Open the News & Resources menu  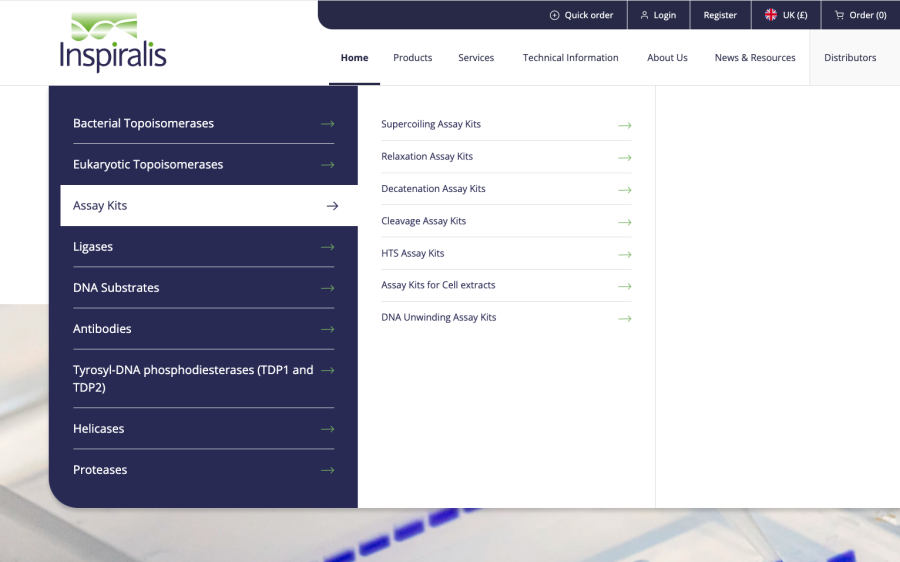point(755,58)
